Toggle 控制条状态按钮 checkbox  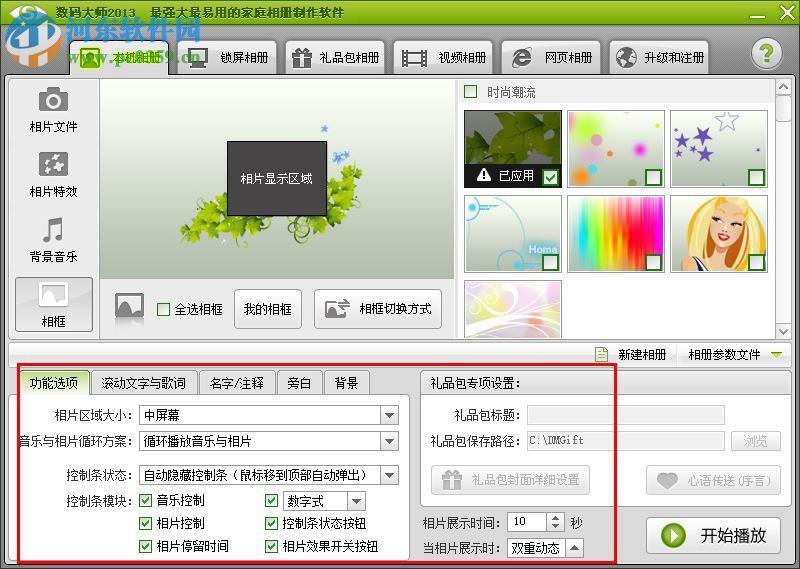click(x=271, y=523)
